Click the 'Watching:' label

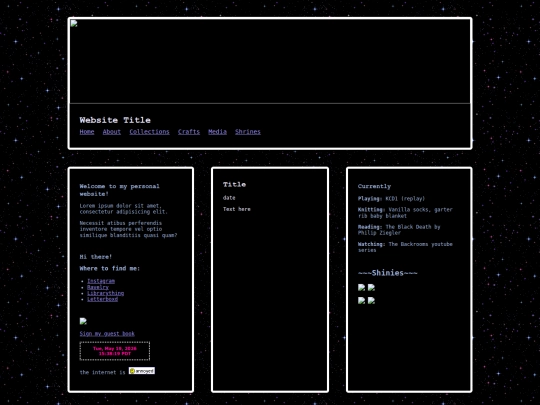point(371,244)
